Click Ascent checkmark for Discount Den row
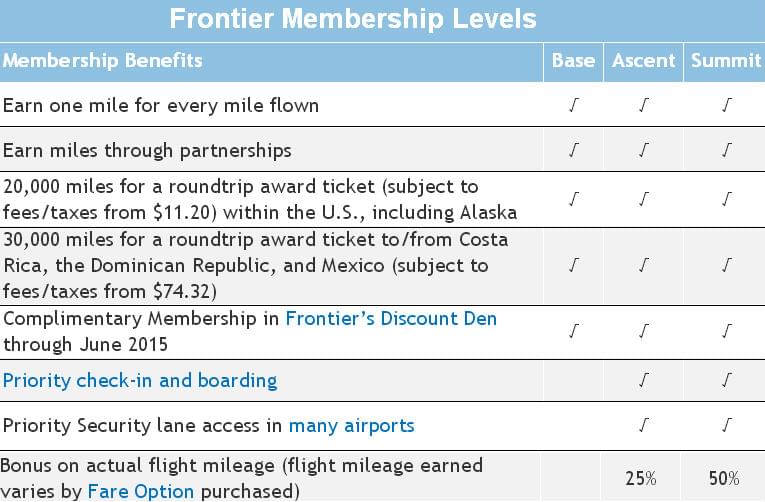The image size is (765, 502). (x=644, y=331)
